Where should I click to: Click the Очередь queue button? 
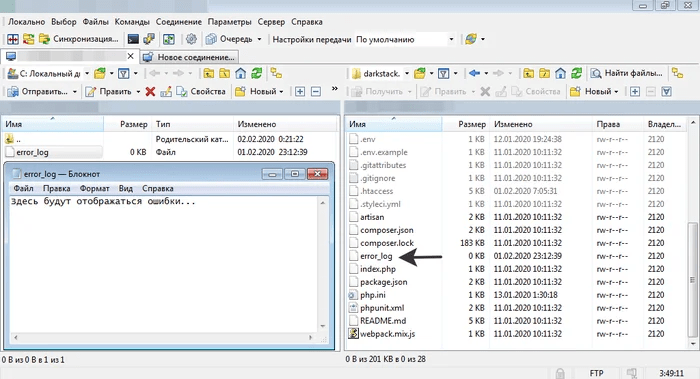click(x=229, y=39)
